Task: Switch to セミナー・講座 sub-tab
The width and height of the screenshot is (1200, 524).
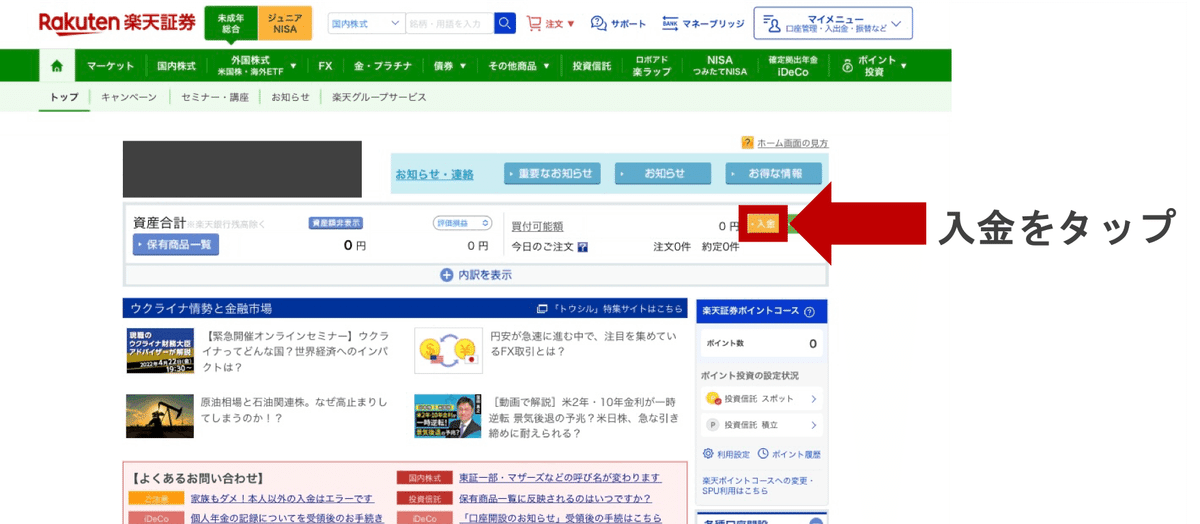Action: point(215,97)
